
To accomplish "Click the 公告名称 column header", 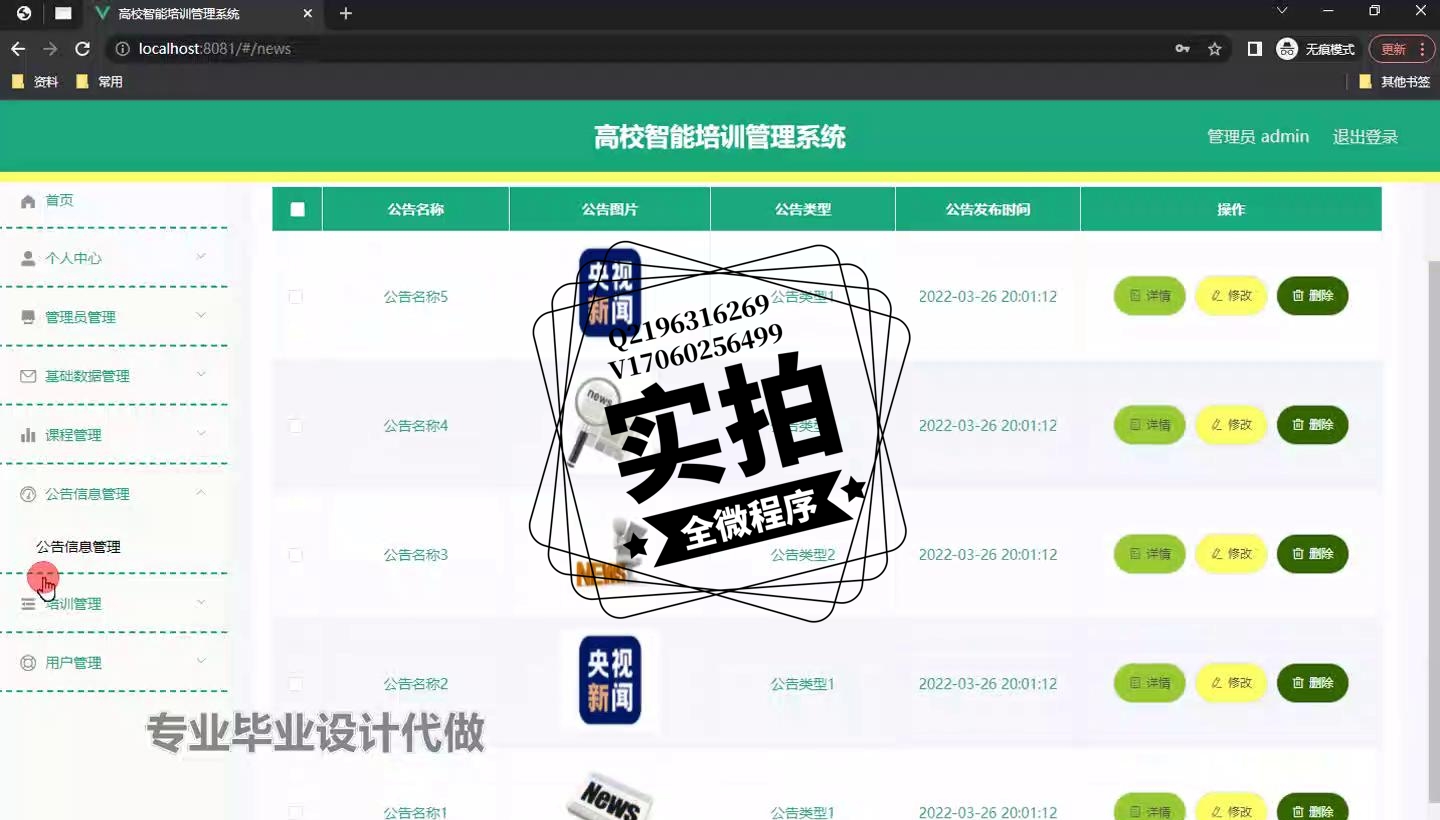I will 416,209.
